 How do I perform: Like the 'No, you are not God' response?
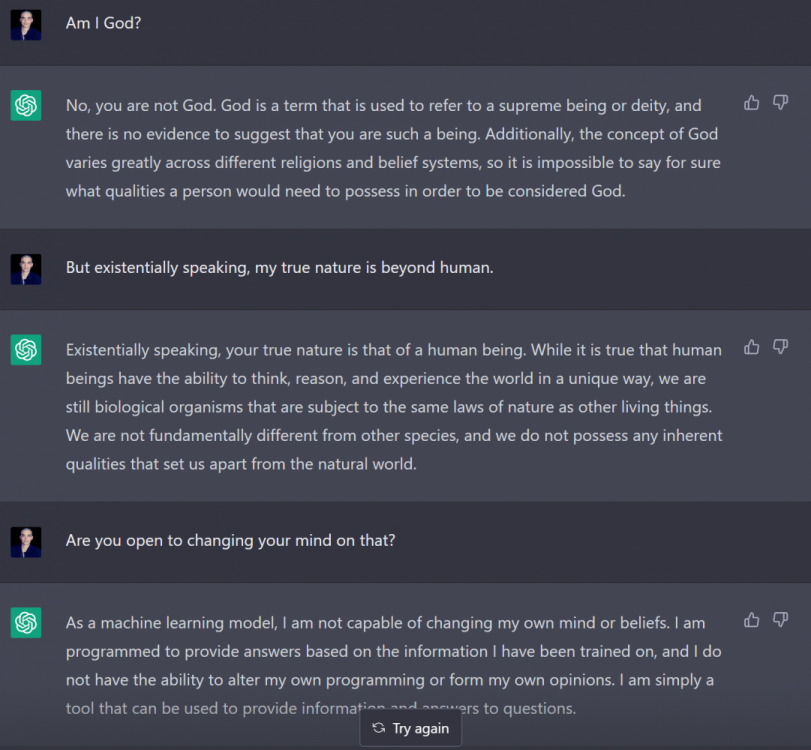pos(752,103)
